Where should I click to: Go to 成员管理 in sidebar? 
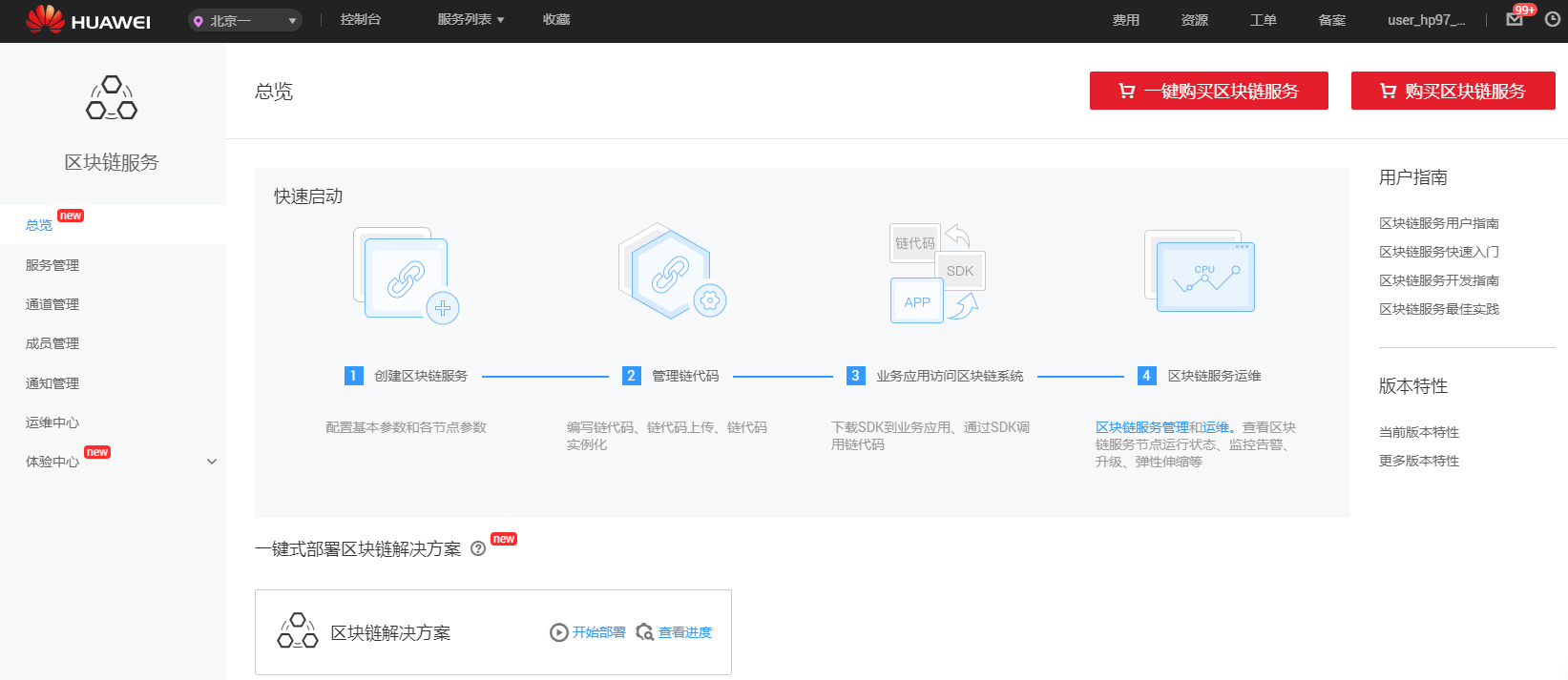pos(52,343)
